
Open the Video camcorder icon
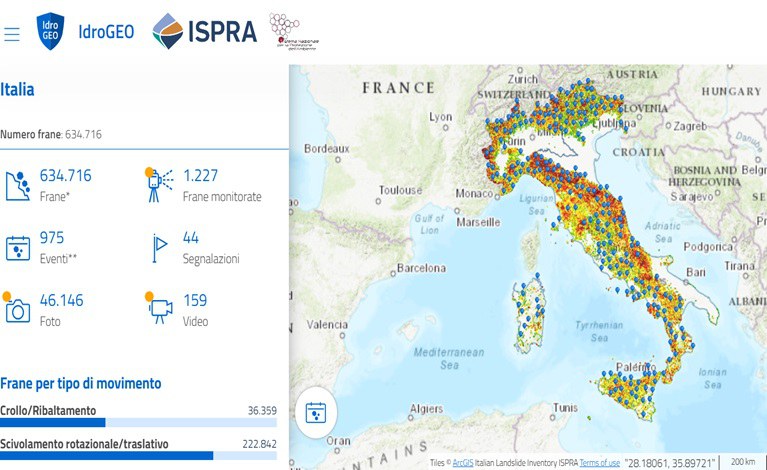point(160,310)
